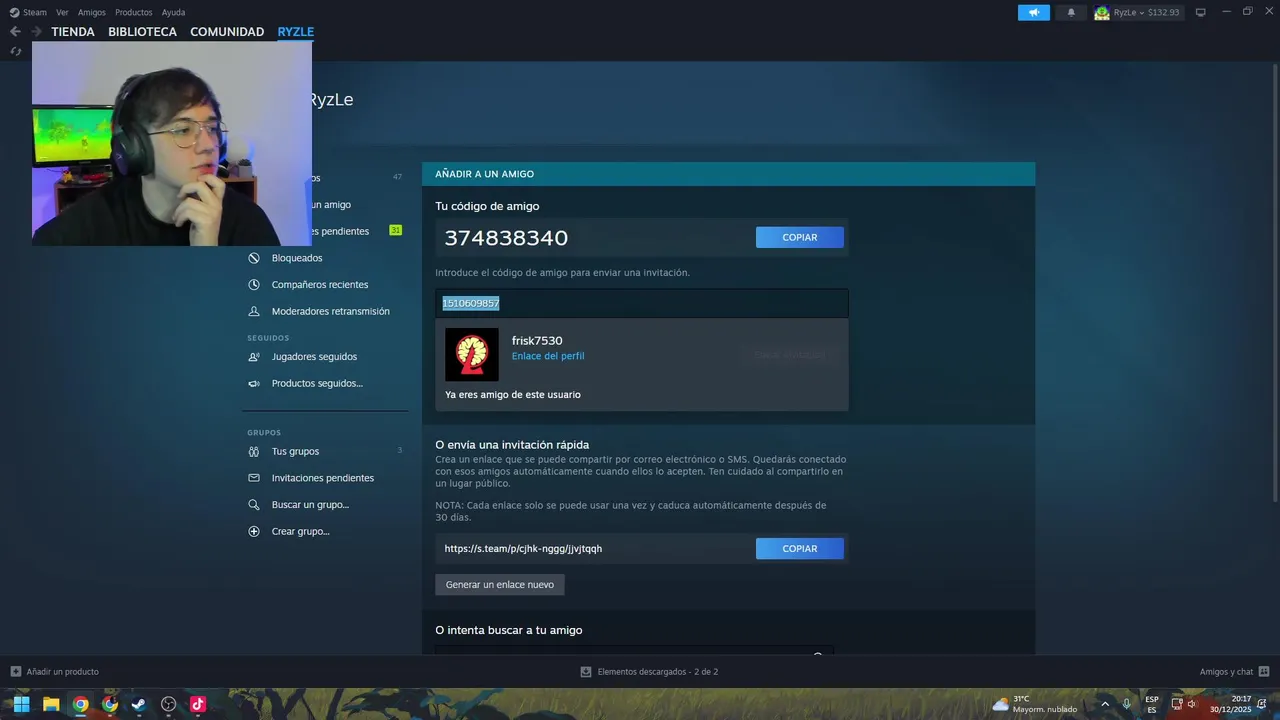Open Windows Start menu
This screenshot has width=1280, height=720.
21,704
